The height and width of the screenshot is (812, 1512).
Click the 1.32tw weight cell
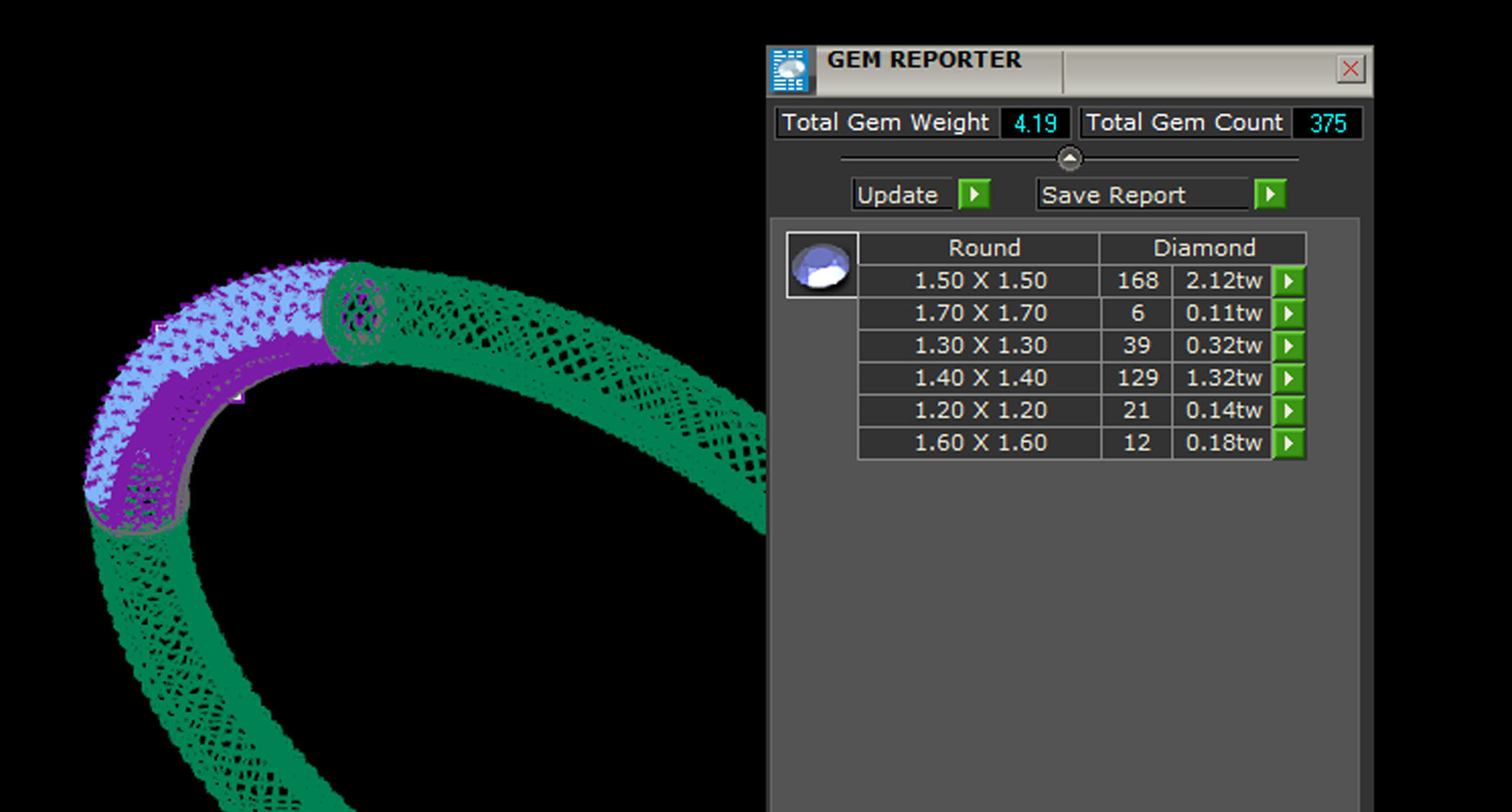(x=1223, y=378)
